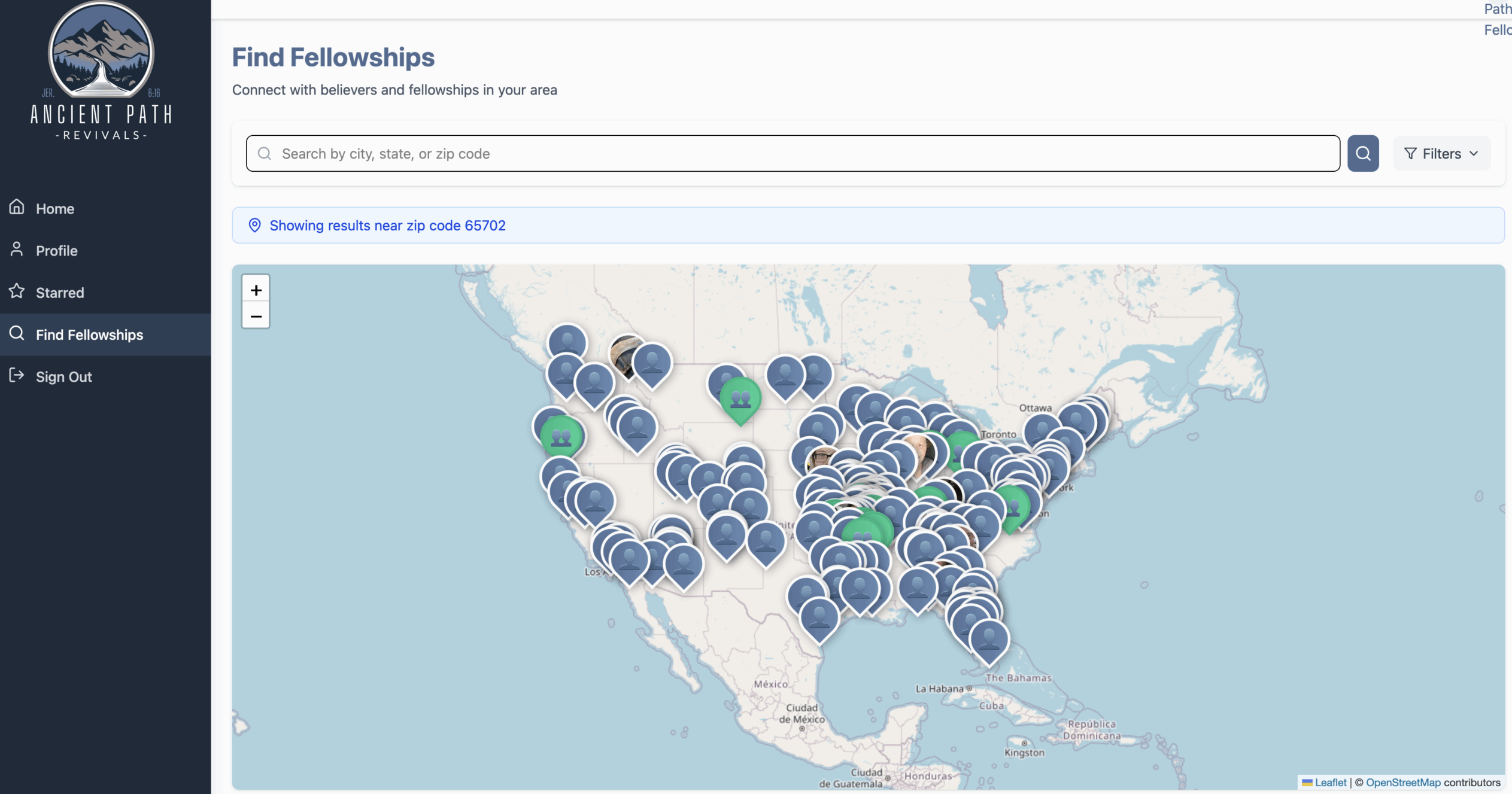The height and width of the screenshot is (794, 1512).
Task: Go to Home in sidebar
Action: point(54,208)
